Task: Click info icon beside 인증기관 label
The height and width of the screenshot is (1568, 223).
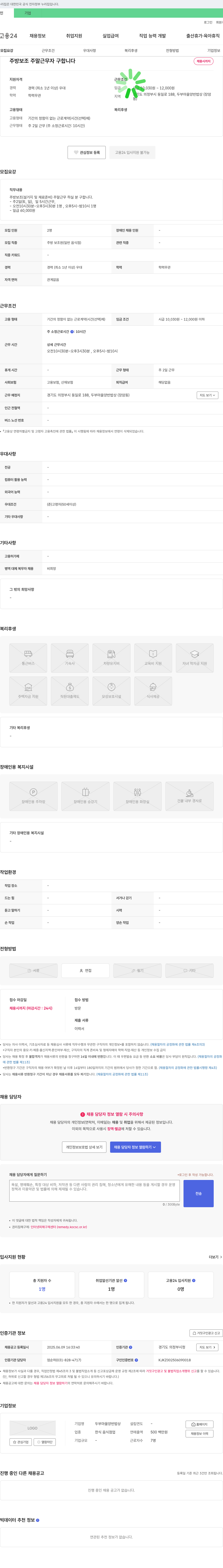Action: [x=131, y=1347]
